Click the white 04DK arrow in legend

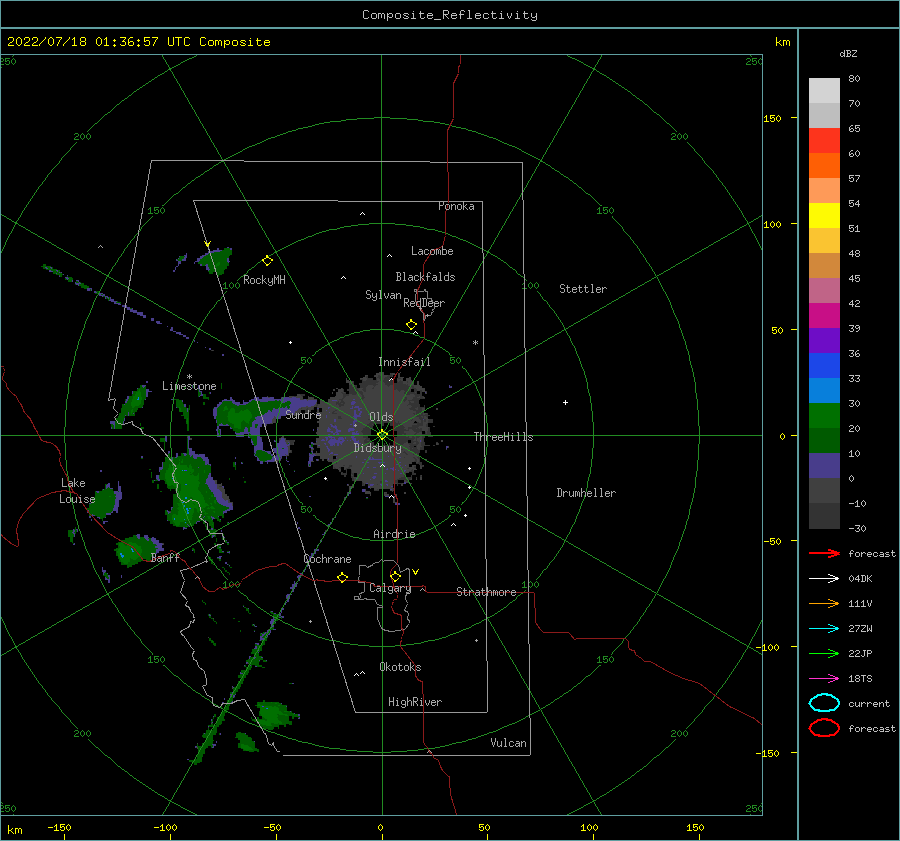click(x=824, y=578)
